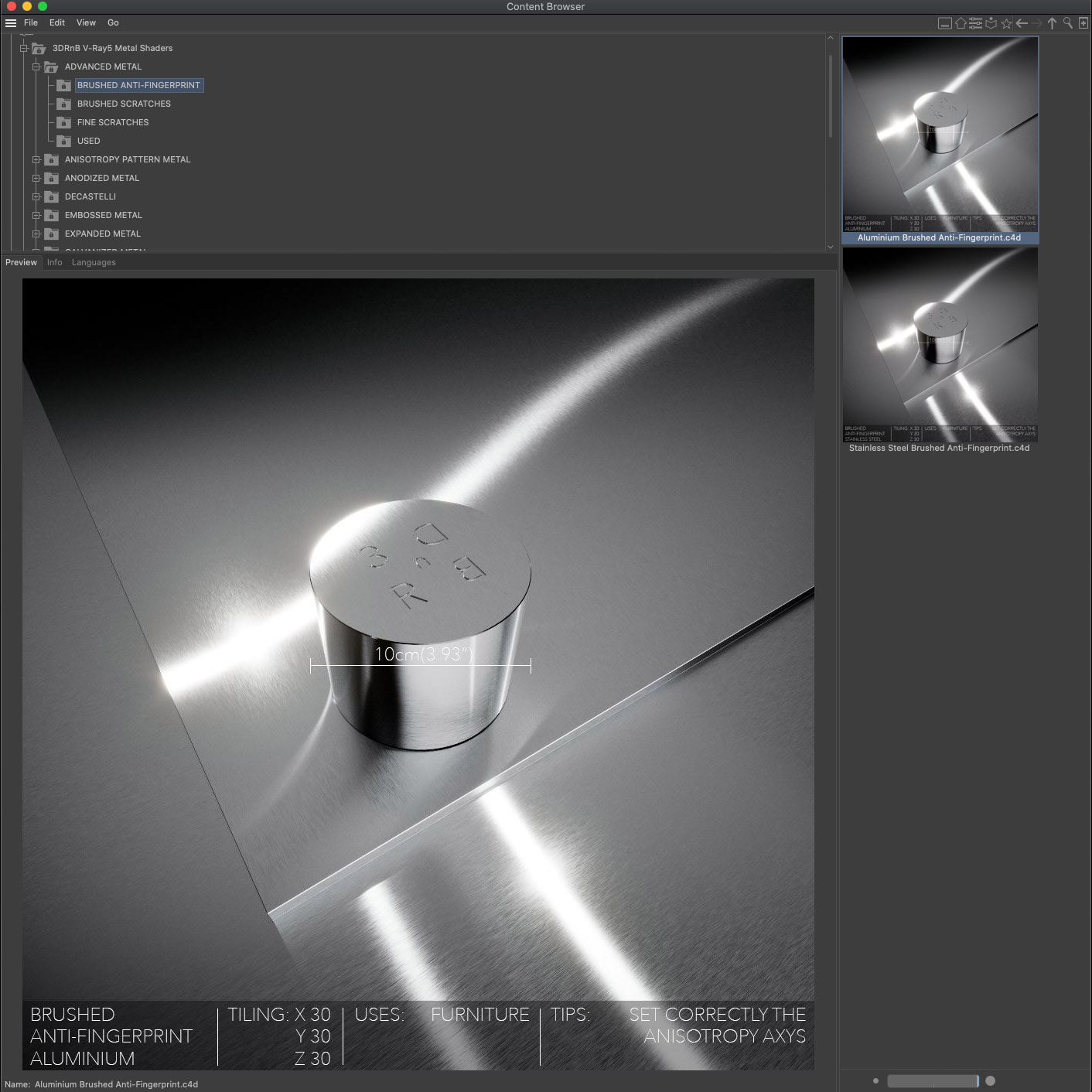The height and width of the screenshot is (1092, 1092).
Task: Click the new-window plus icon in the toolbar
Action: coord(1083,23)
